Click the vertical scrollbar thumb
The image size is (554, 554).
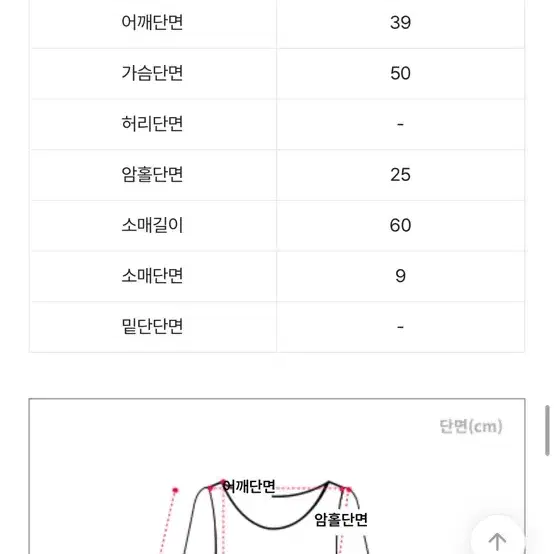[x=547, y=430]
